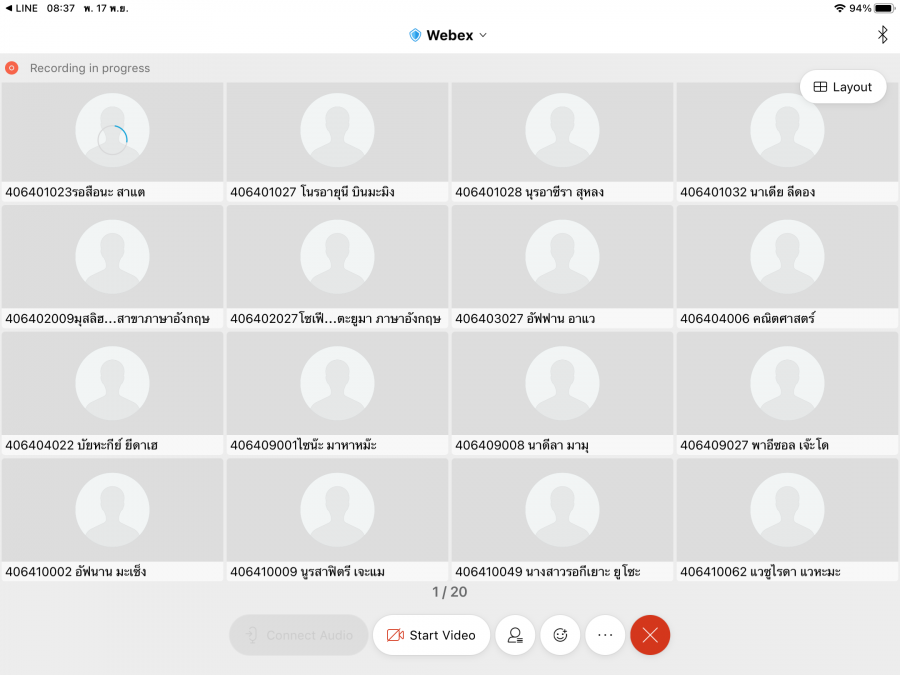
Task: Open the emoji reactions button
Action: tap(560, 635)
